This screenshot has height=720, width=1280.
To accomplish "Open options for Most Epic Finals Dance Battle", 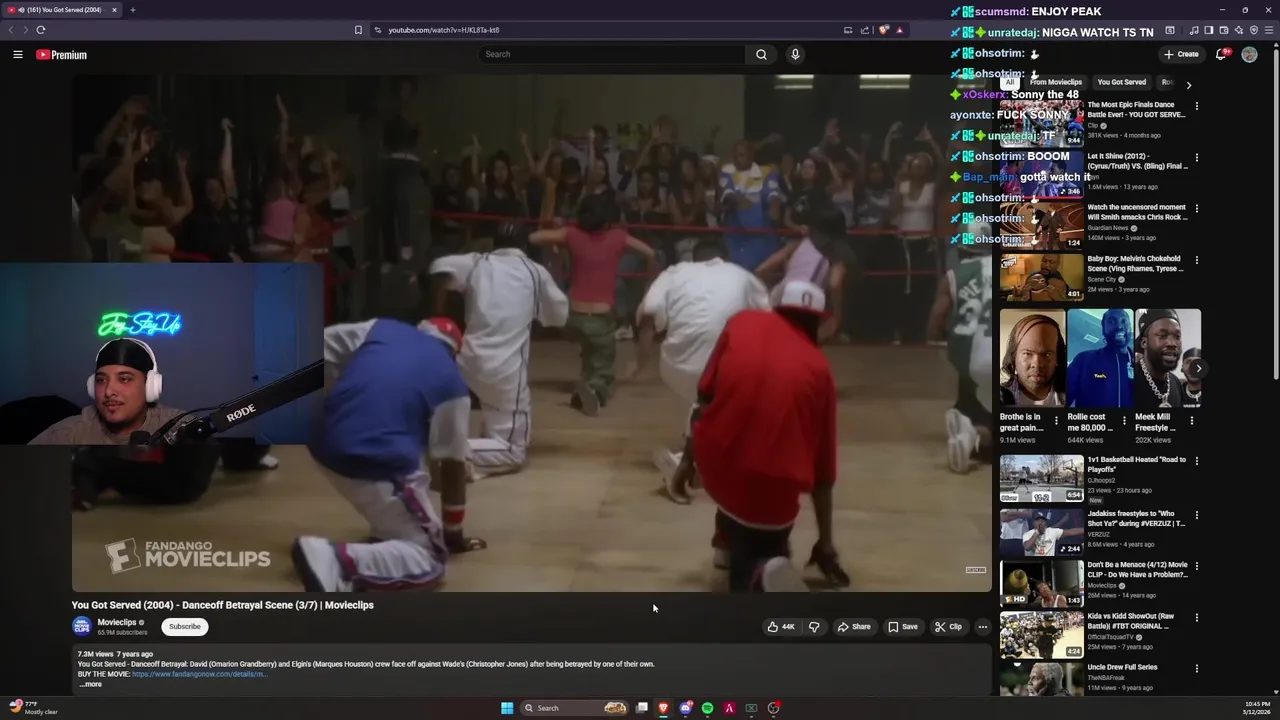I will click(x=1196, y=106).
